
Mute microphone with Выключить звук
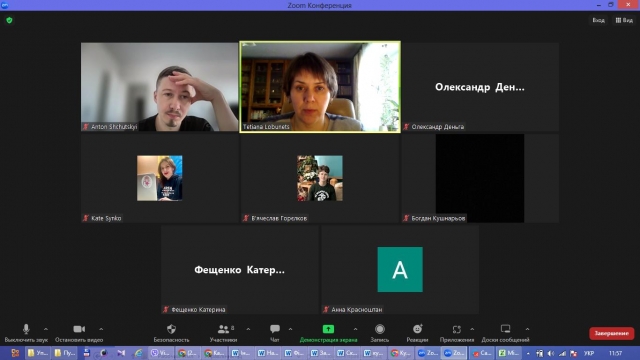click(26, 333)
